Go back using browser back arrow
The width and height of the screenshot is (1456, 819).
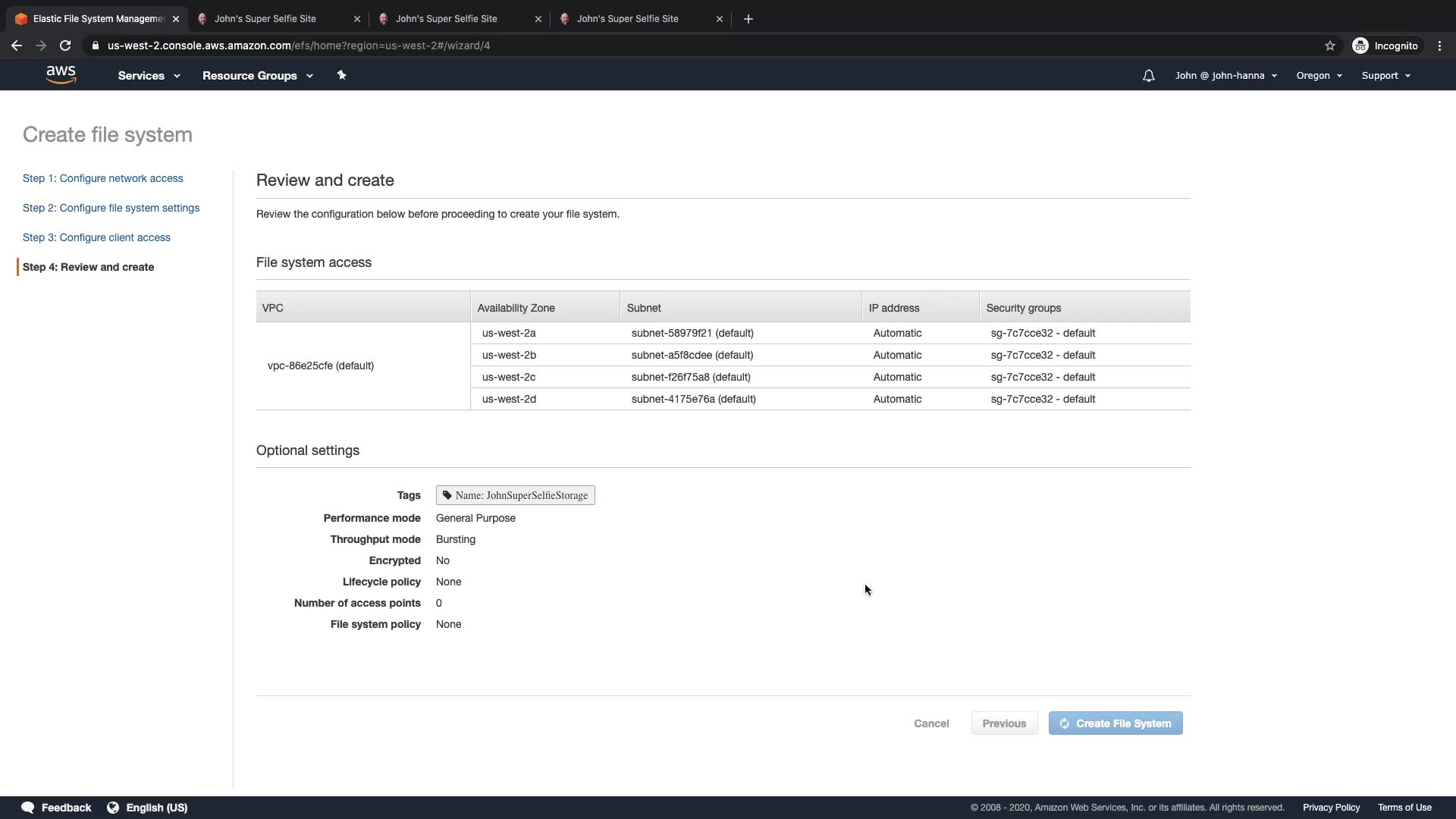[17, 45]
